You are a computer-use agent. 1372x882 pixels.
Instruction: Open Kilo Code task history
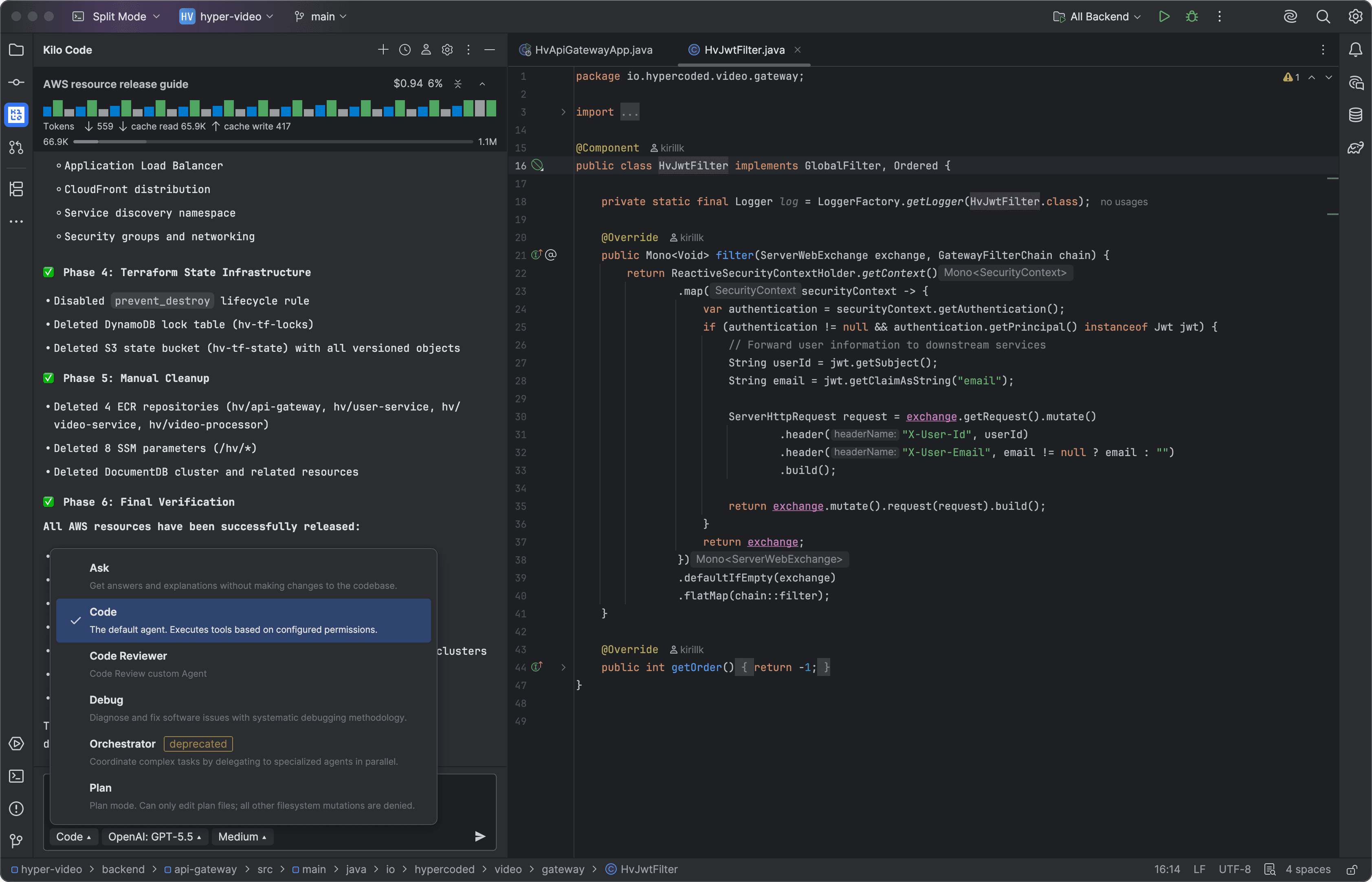tap(405, 50)
